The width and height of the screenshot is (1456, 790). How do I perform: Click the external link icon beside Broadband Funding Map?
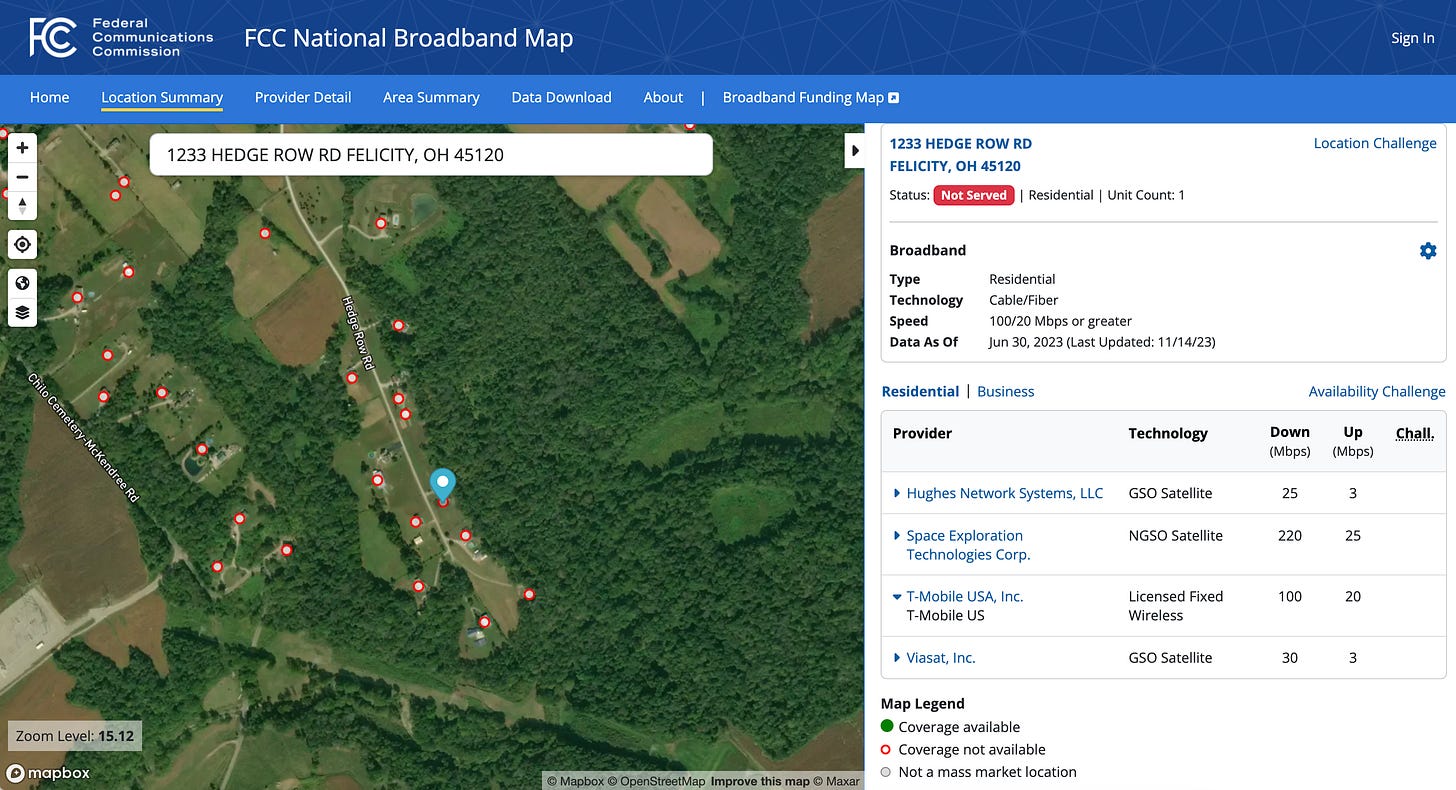point(894,98)
